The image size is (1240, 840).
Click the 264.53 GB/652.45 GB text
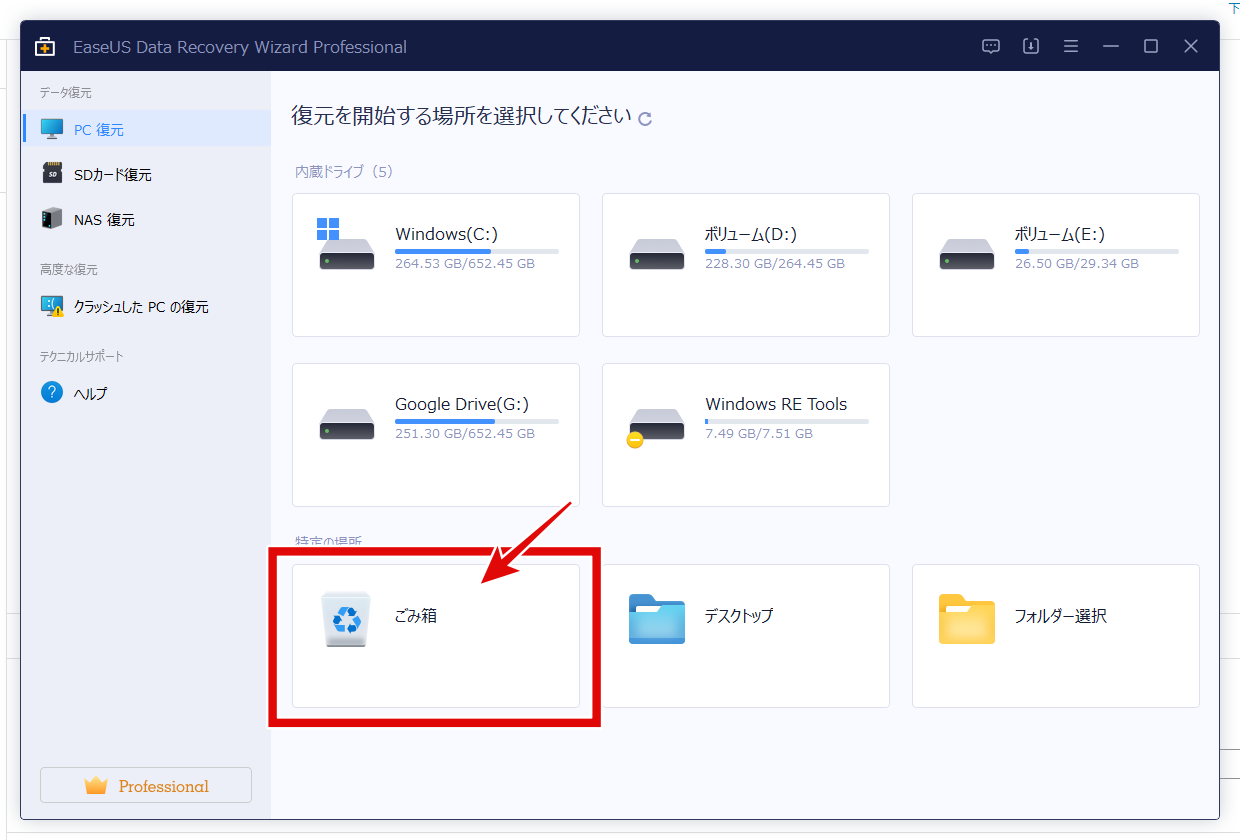coord(465,264)
